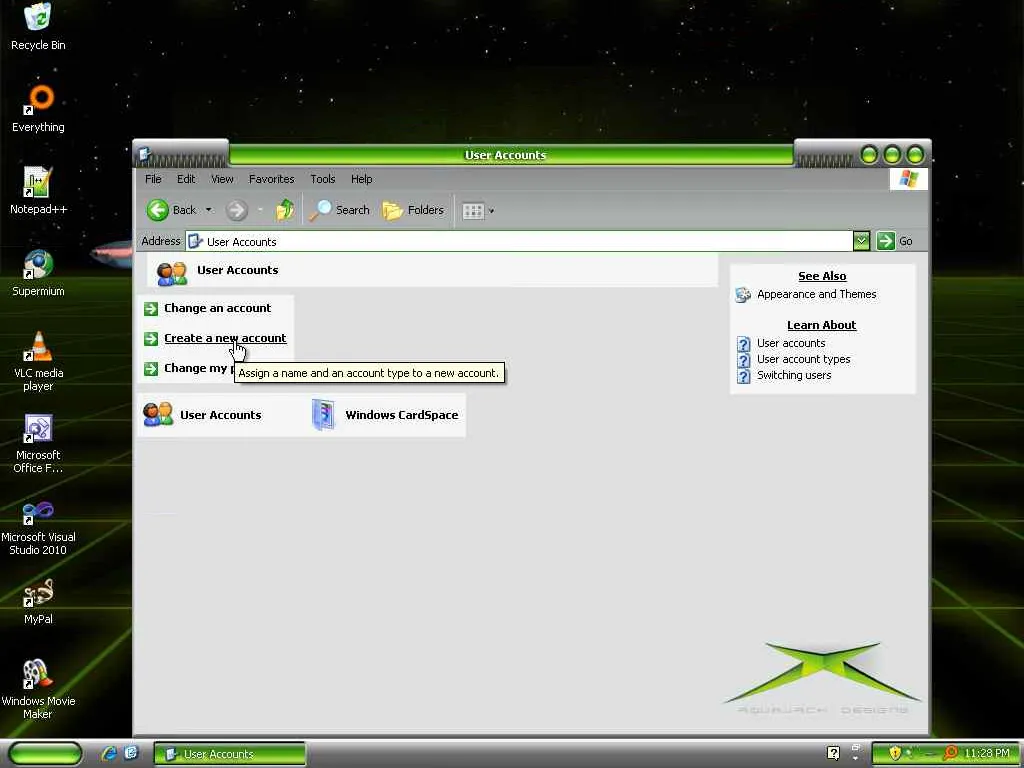Toggle the Folders pane button
The width and height of the screenshot is (1024, 768).
coord(413,210)
